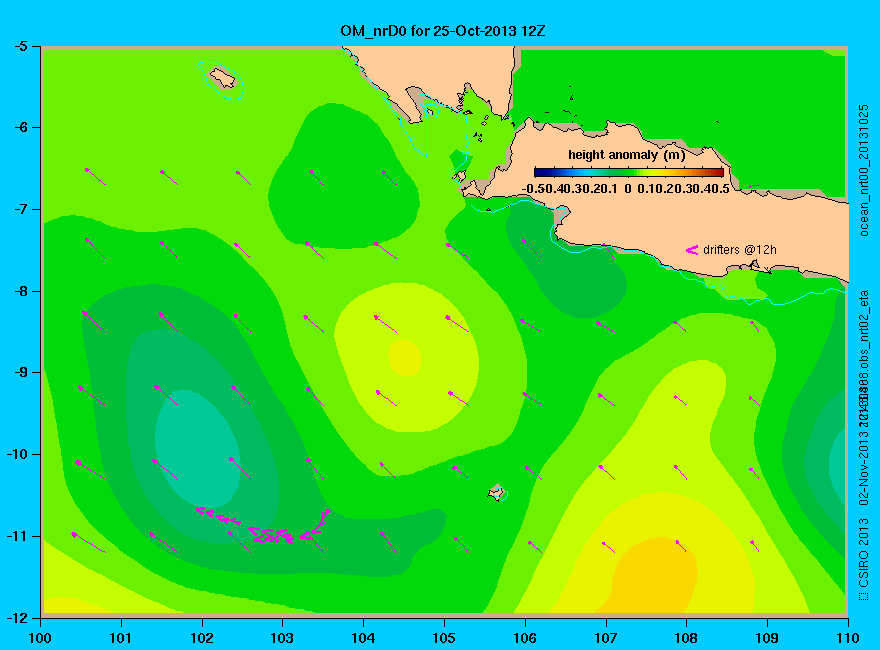Click the x-axis label 104
880x650 pixels.
point(363,638)
